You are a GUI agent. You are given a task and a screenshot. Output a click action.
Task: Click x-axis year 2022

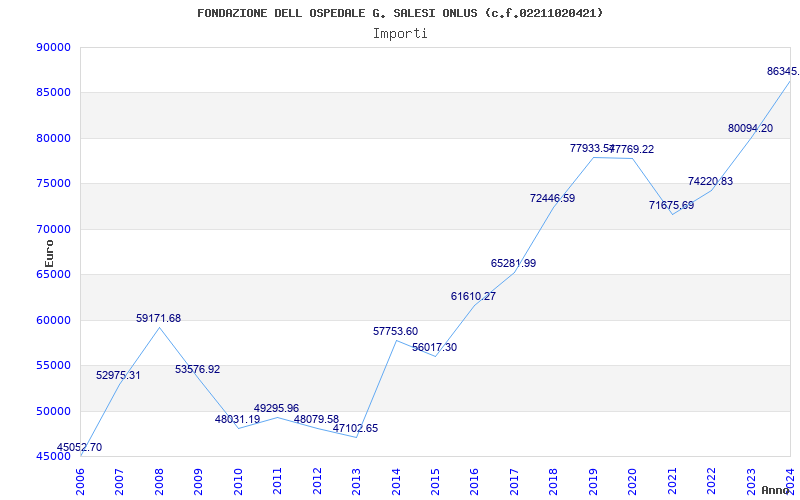[711, 482]
